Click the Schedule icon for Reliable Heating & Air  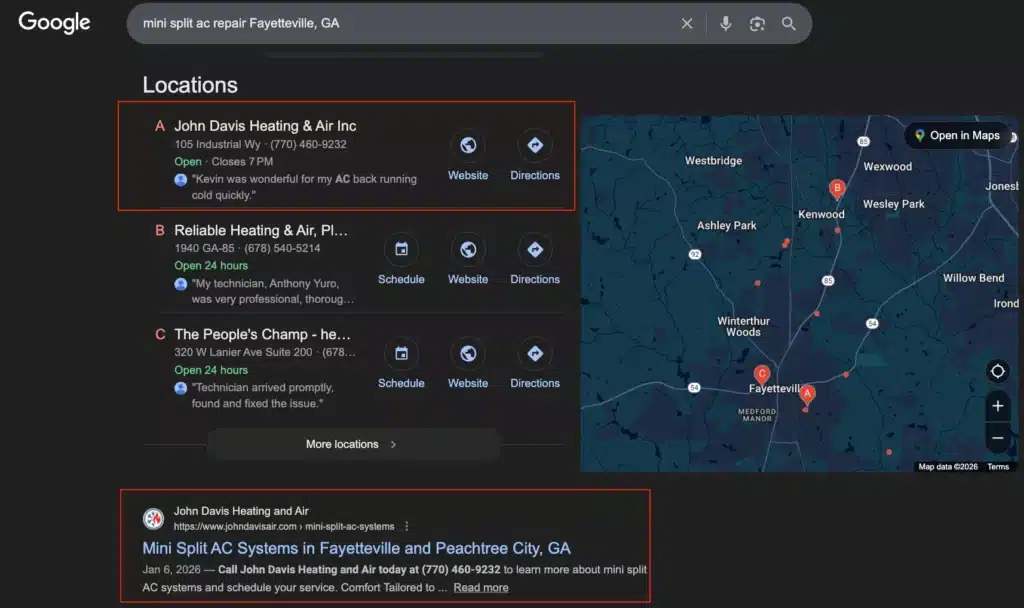pos(401,249)
